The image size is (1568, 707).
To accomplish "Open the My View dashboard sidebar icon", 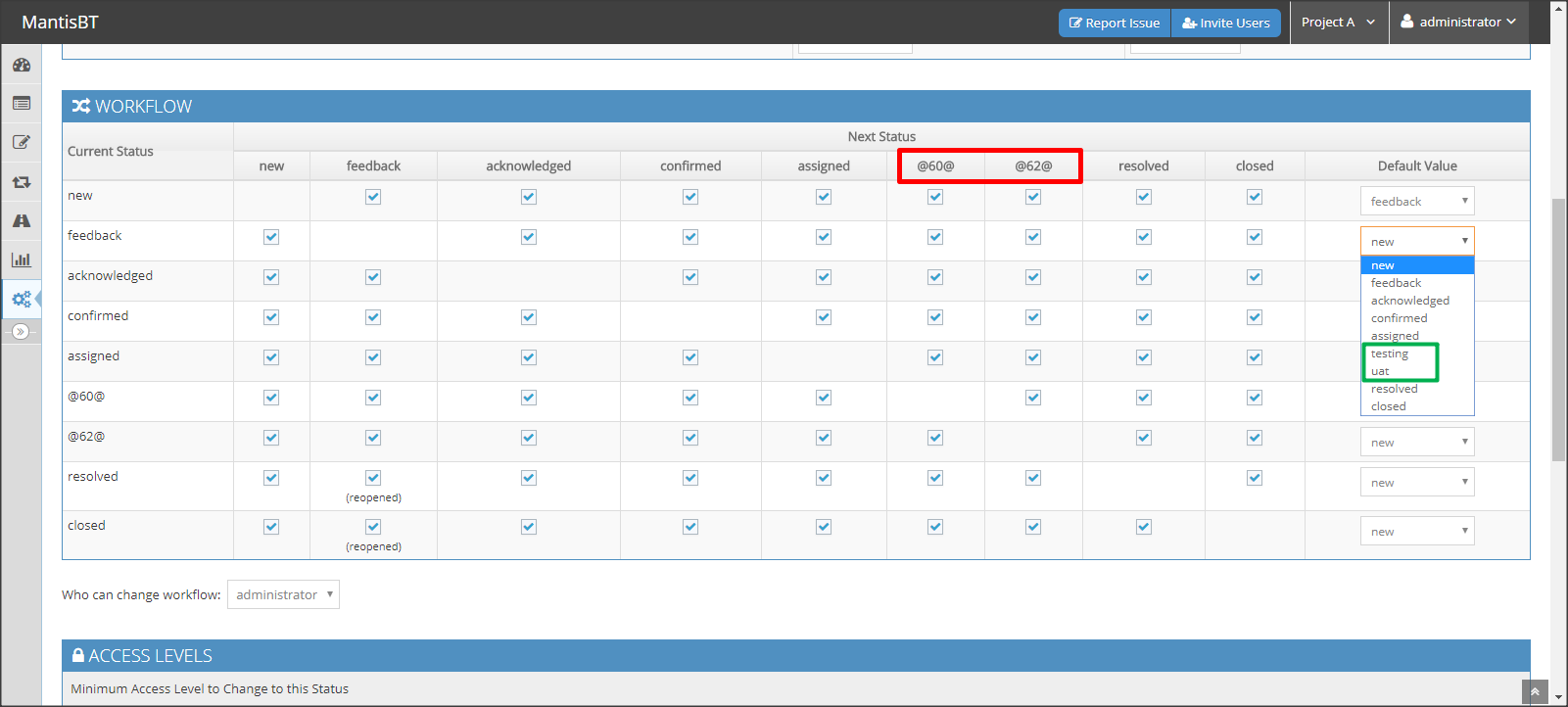I will (x=22, y=65).
